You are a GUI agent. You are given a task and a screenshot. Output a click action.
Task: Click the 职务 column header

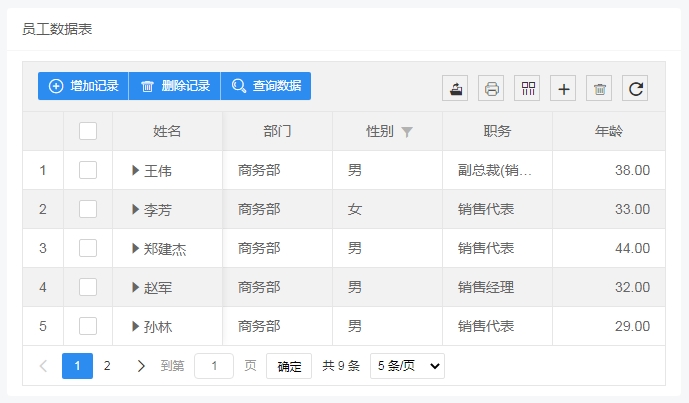(x=497, y=131)
